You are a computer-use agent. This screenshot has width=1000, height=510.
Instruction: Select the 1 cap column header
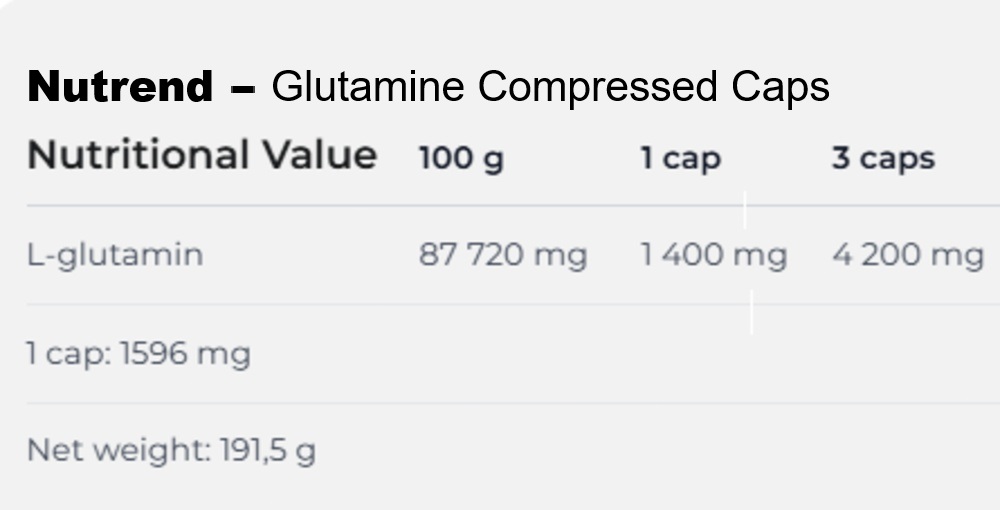(680, 159)
